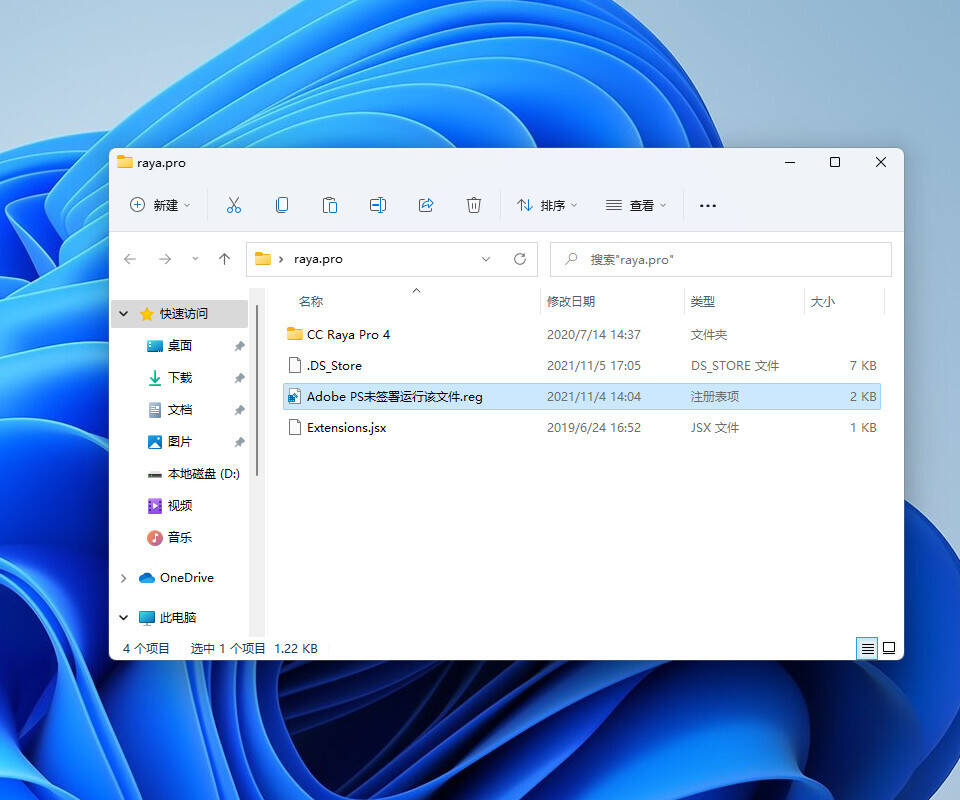Switch to large thumbnails view toggle

pyautogui.click(x=888, y=648)
